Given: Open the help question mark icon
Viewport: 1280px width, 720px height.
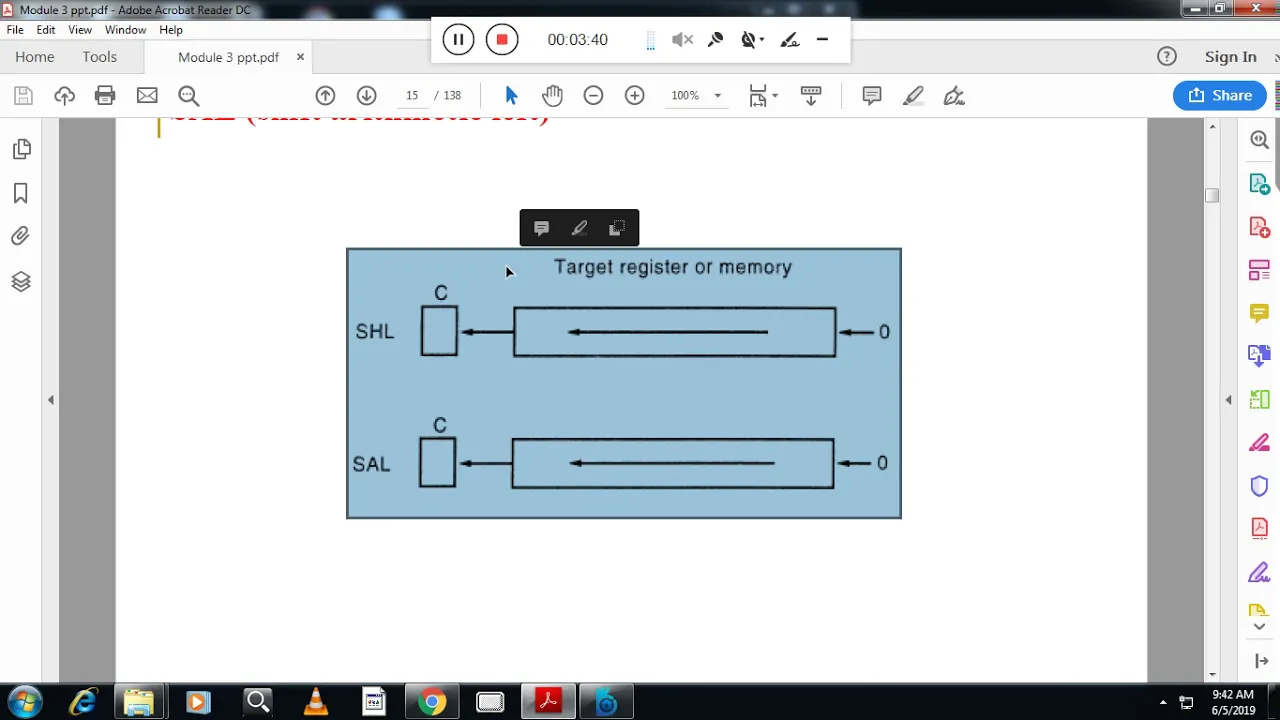Looking at the screenshot, I should (x=1167, y=57).
